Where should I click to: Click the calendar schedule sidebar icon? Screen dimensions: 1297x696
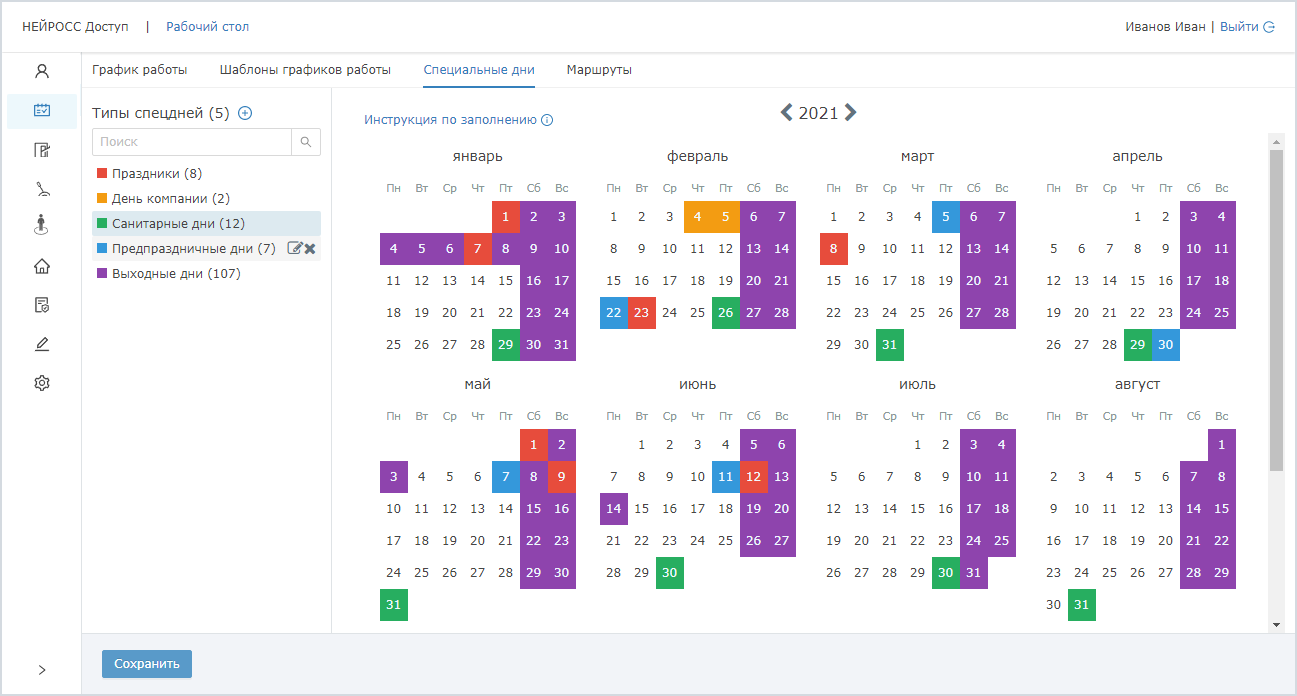click(x=41, y=111)
